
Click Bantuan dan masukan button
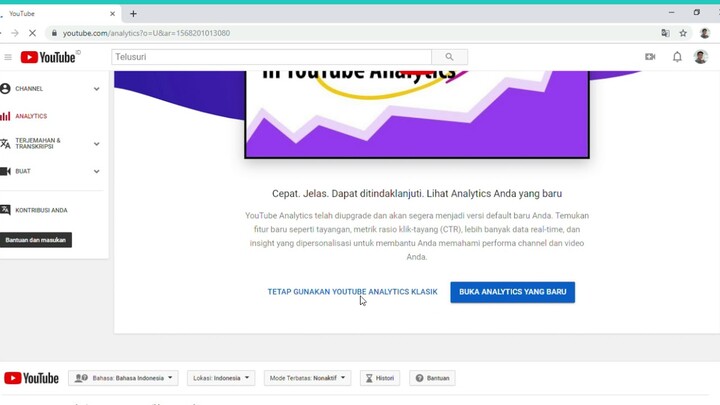[35, 240]
